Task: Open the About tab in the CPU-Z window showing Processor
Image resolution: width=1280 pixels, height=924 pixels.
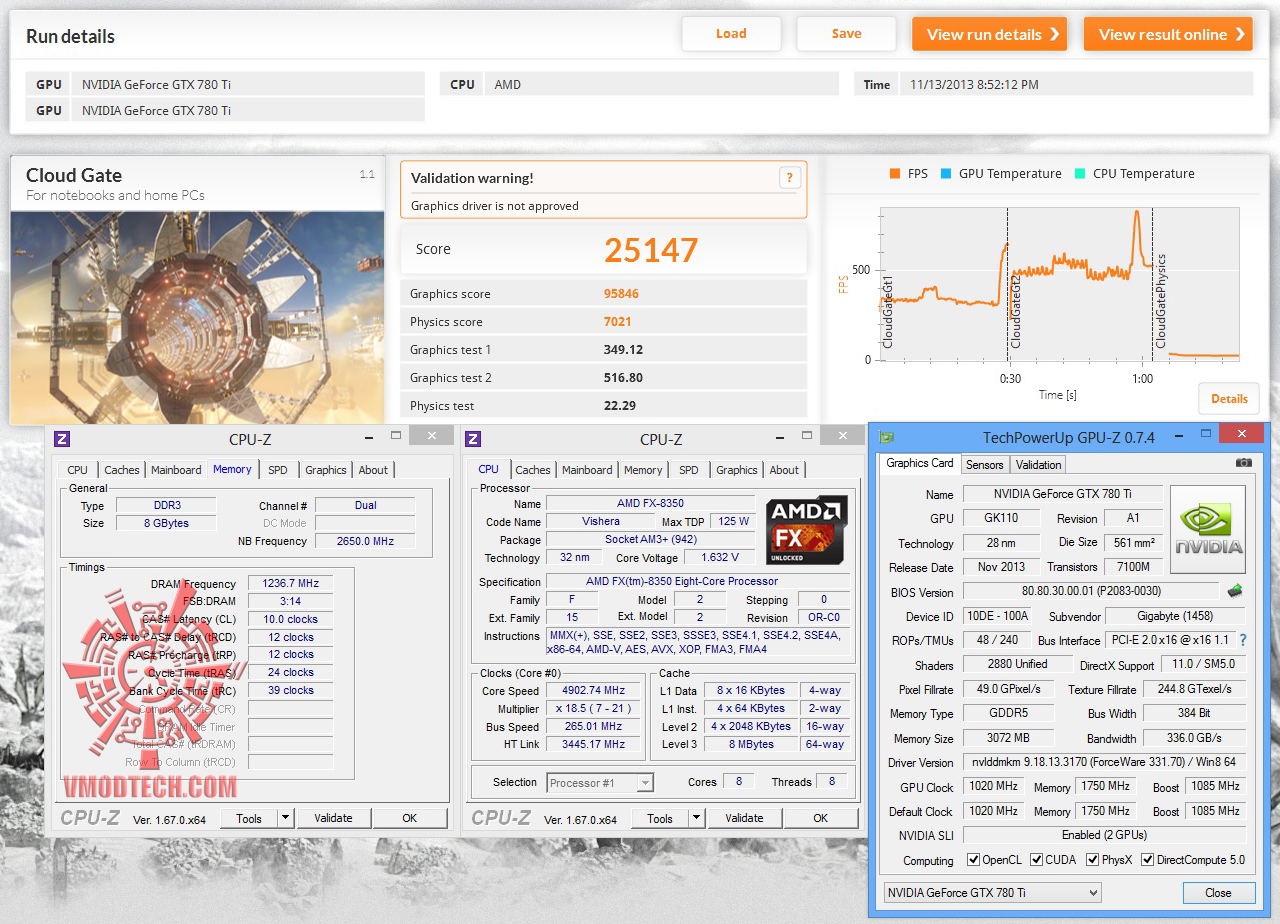Action: 784,470
